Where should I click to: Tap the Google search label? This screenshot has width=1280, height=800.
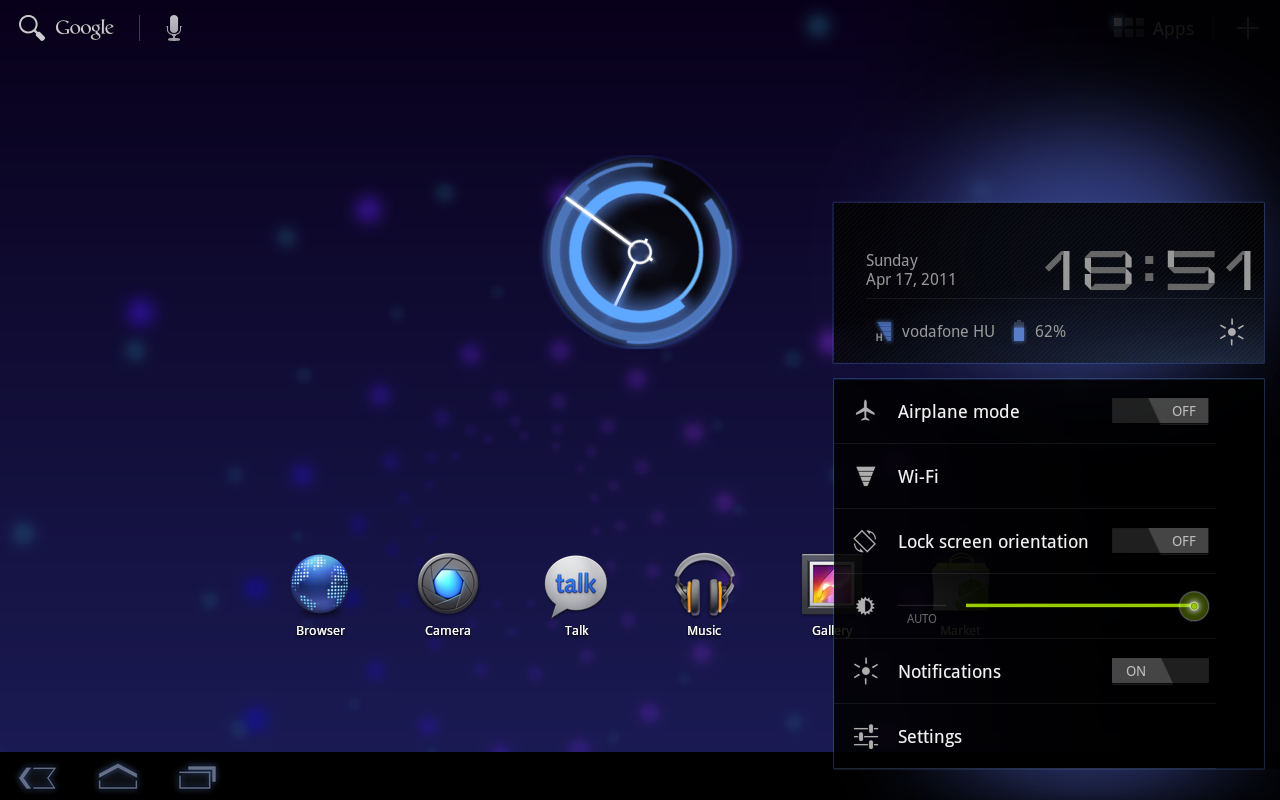coord(84,29)
